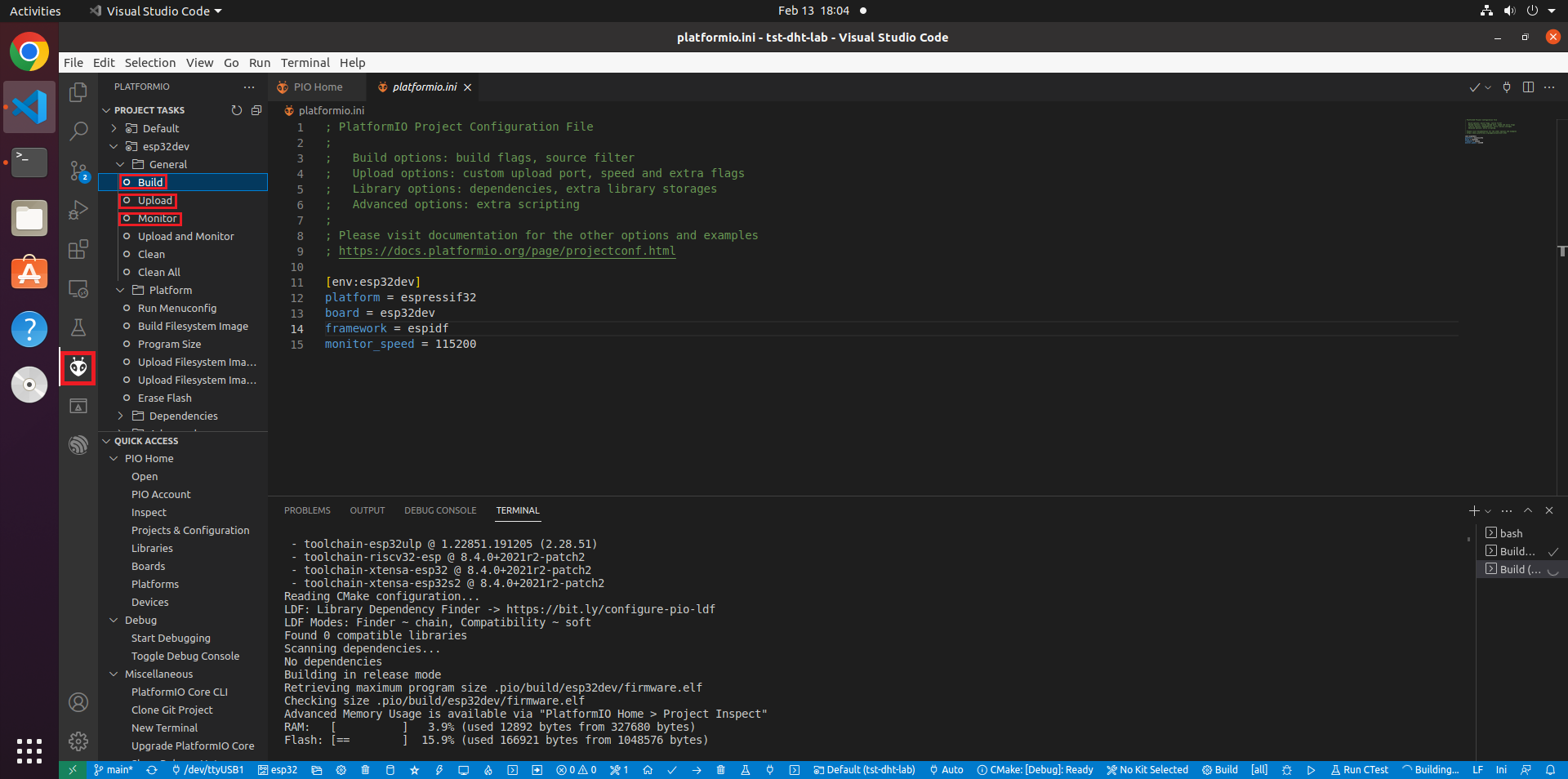The image size is (1568, 779).
Task: Open the Testing flask view
Action: coord(78,327)
